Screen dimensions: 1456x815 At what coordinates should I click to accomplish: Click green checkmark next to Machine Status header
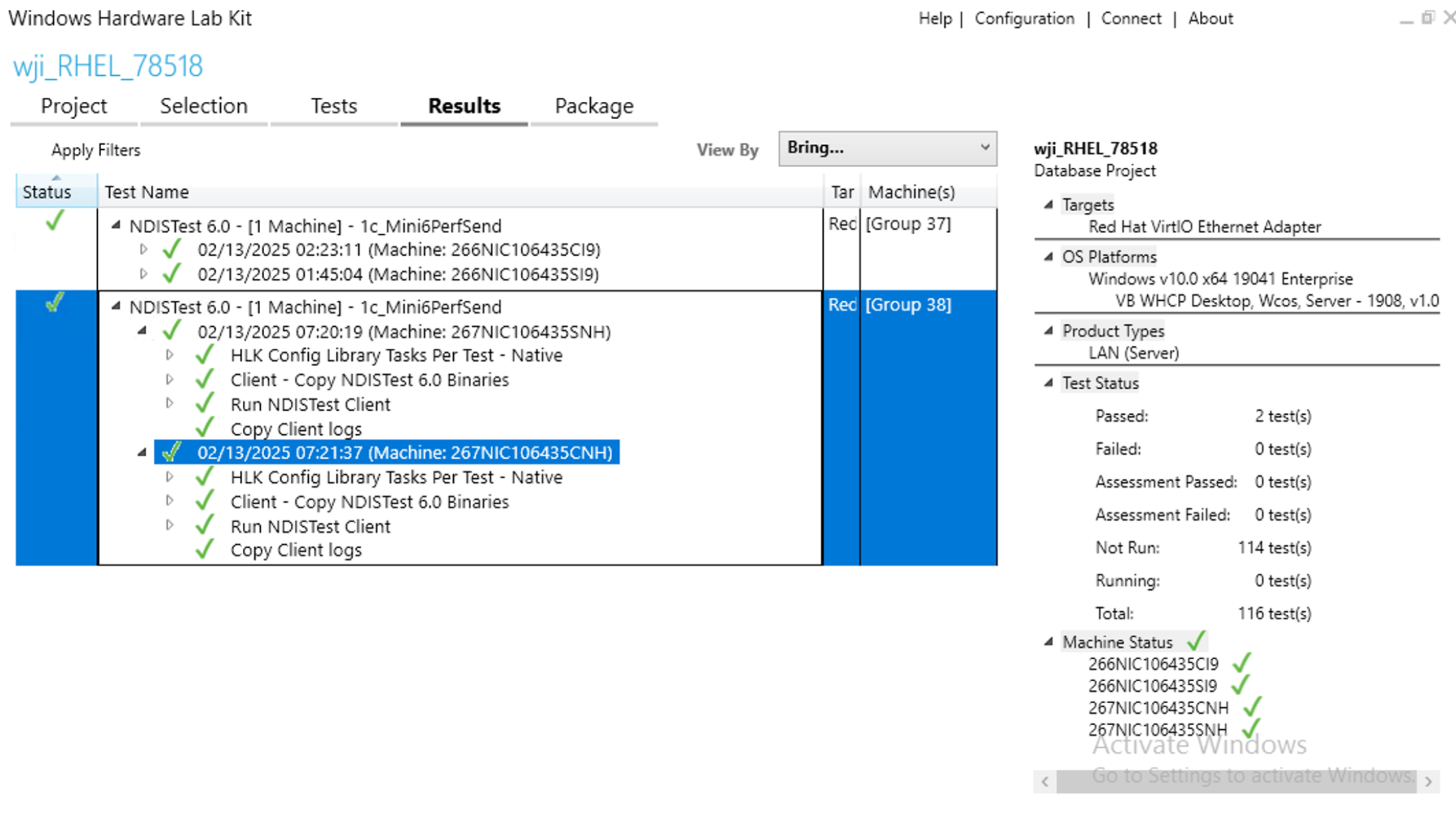click(1196, 641)
